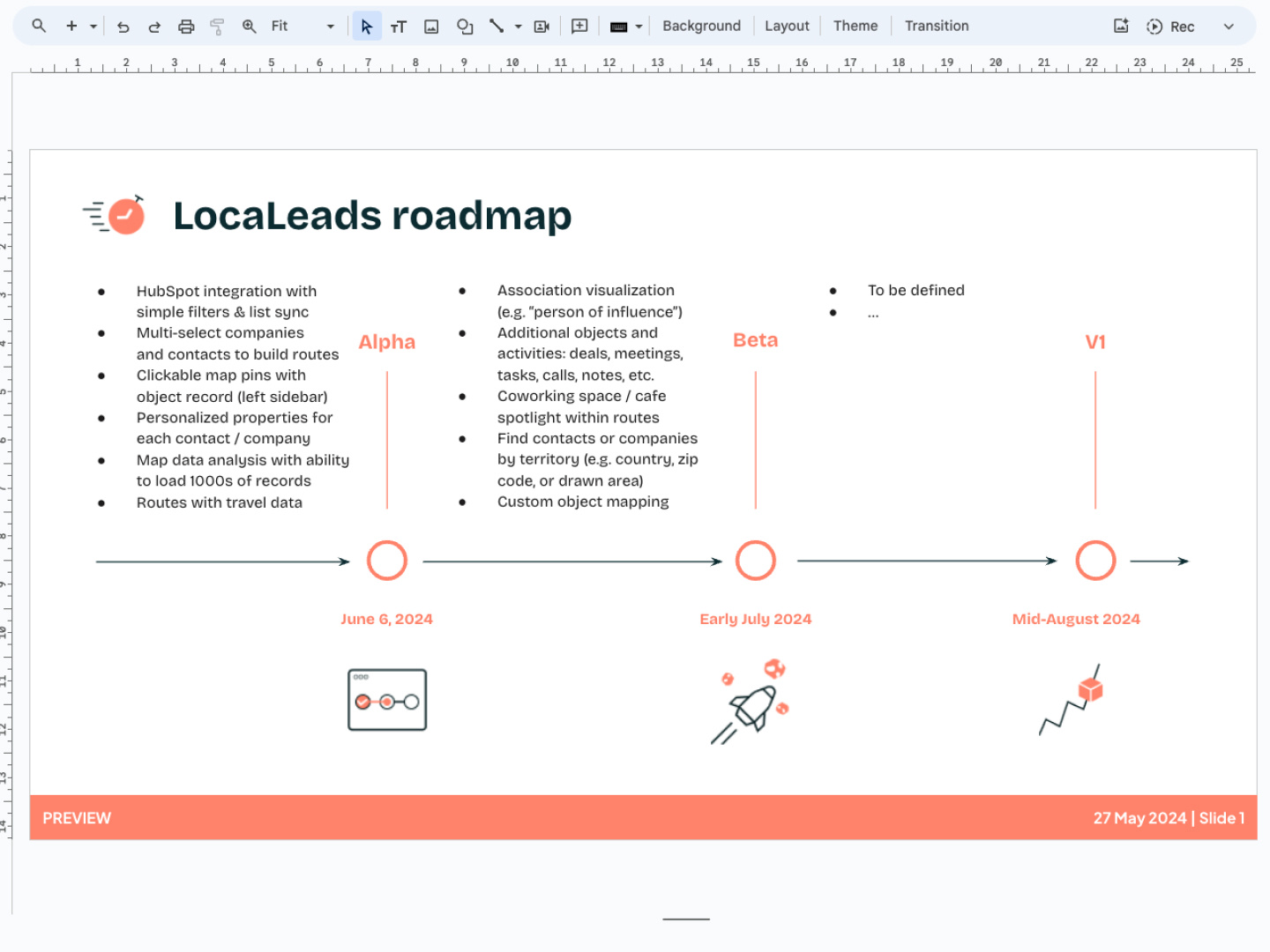1270x952 pixels.
Task: Select the line tool
Action: (x=497, y=26)
